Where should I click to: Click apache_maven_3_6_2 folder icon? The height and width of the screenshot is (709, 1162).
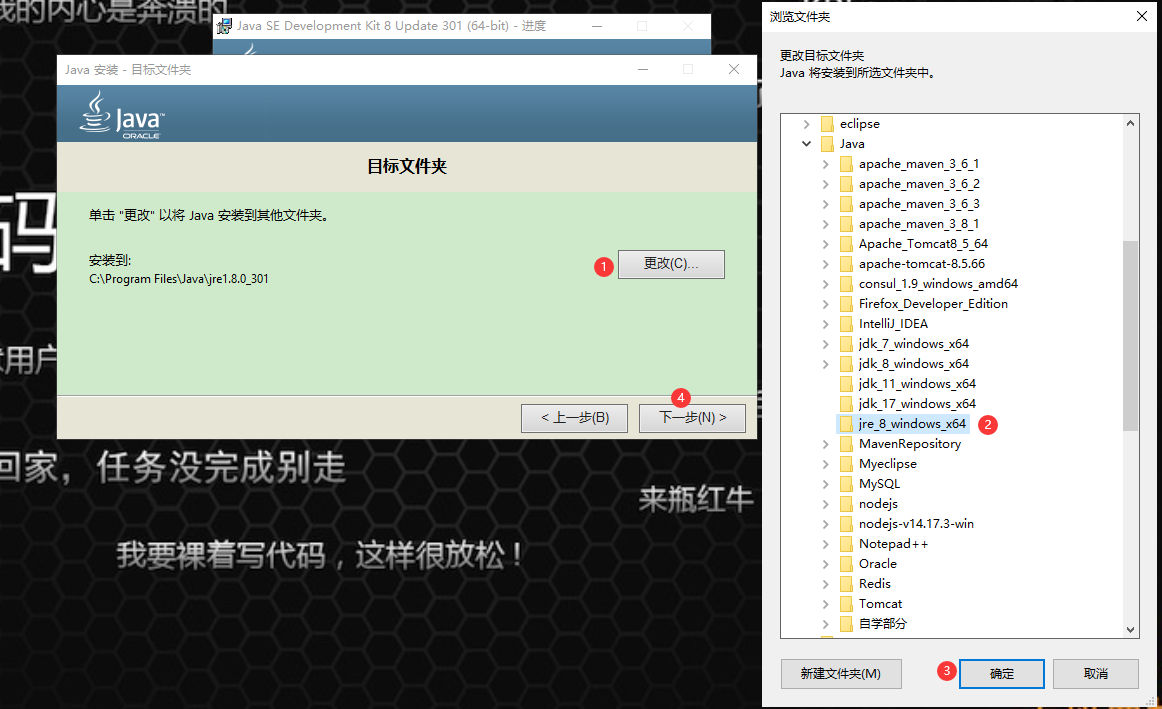tap(846, 184)
